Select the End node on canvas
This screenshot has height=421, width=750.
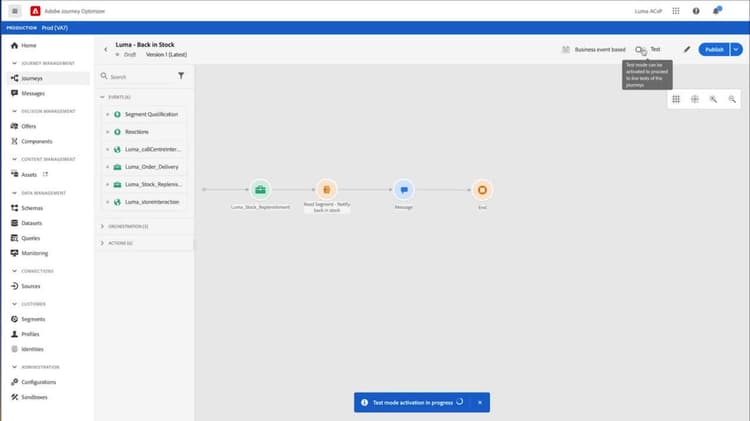tap(482, 189)
